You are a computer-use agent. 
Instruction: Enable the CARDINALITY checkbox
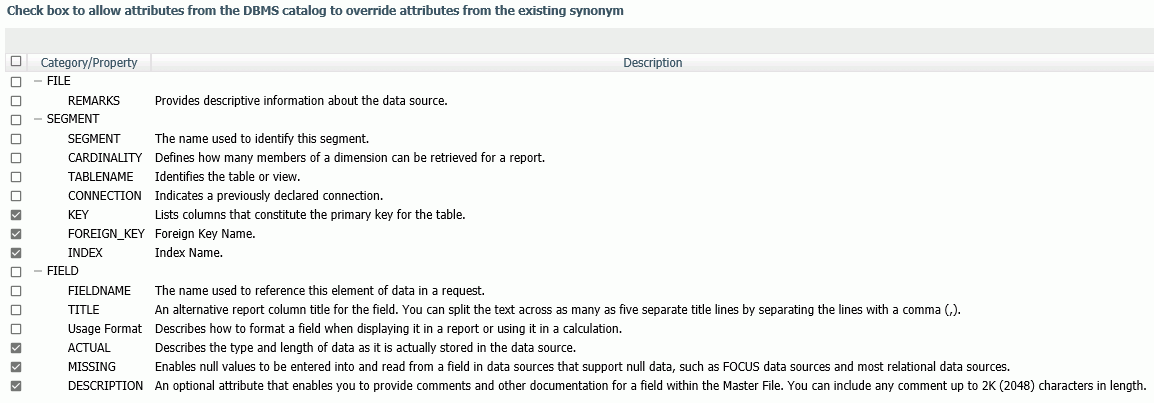click(x=15, y=158)
